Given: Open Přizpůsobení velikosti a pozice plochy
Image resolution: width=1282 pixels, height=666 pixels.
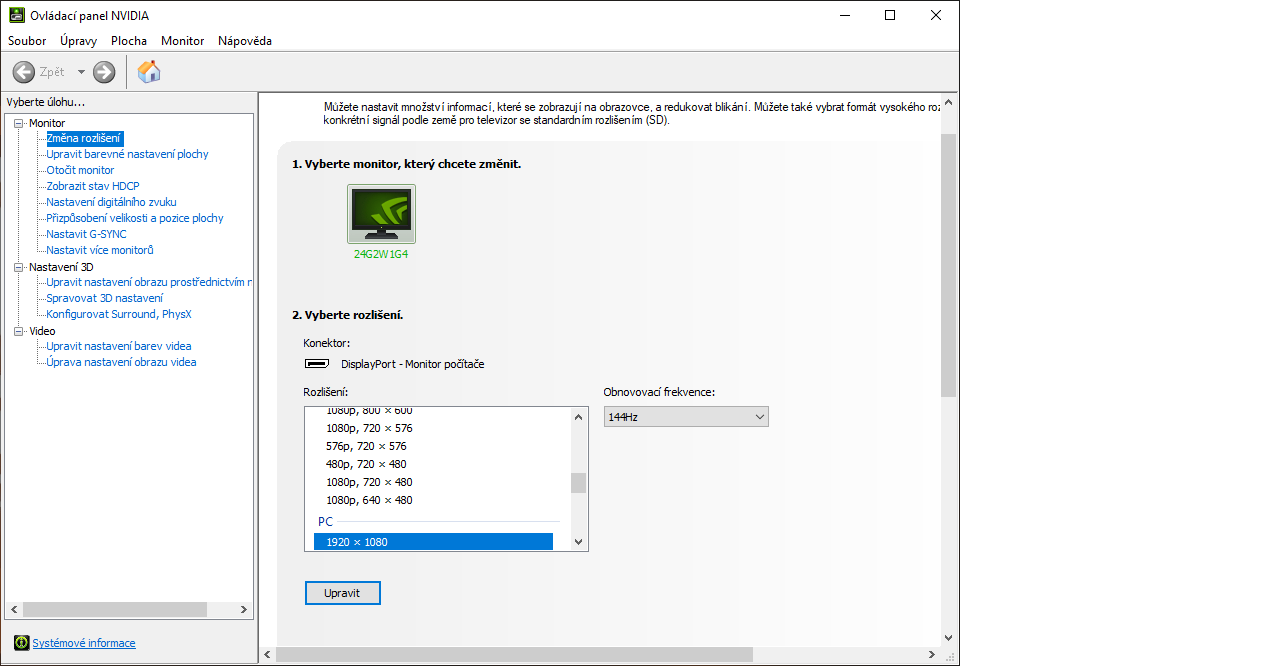Looking at the screenshot, I should pos(135,218).
